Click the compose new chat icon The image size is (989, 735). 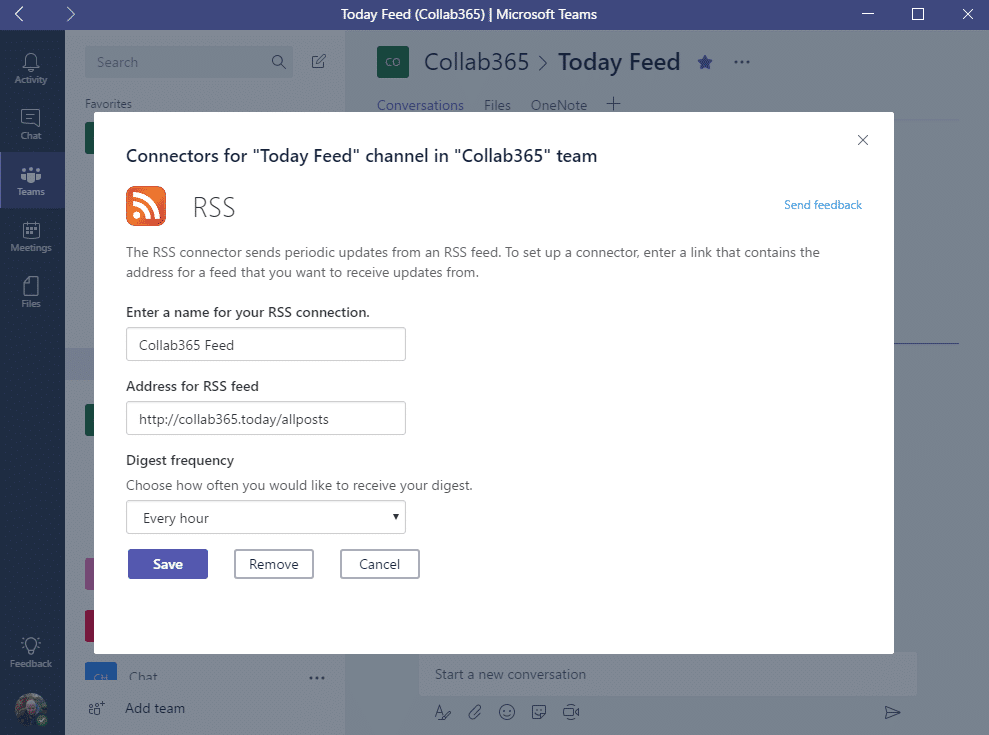coord(319,61)
